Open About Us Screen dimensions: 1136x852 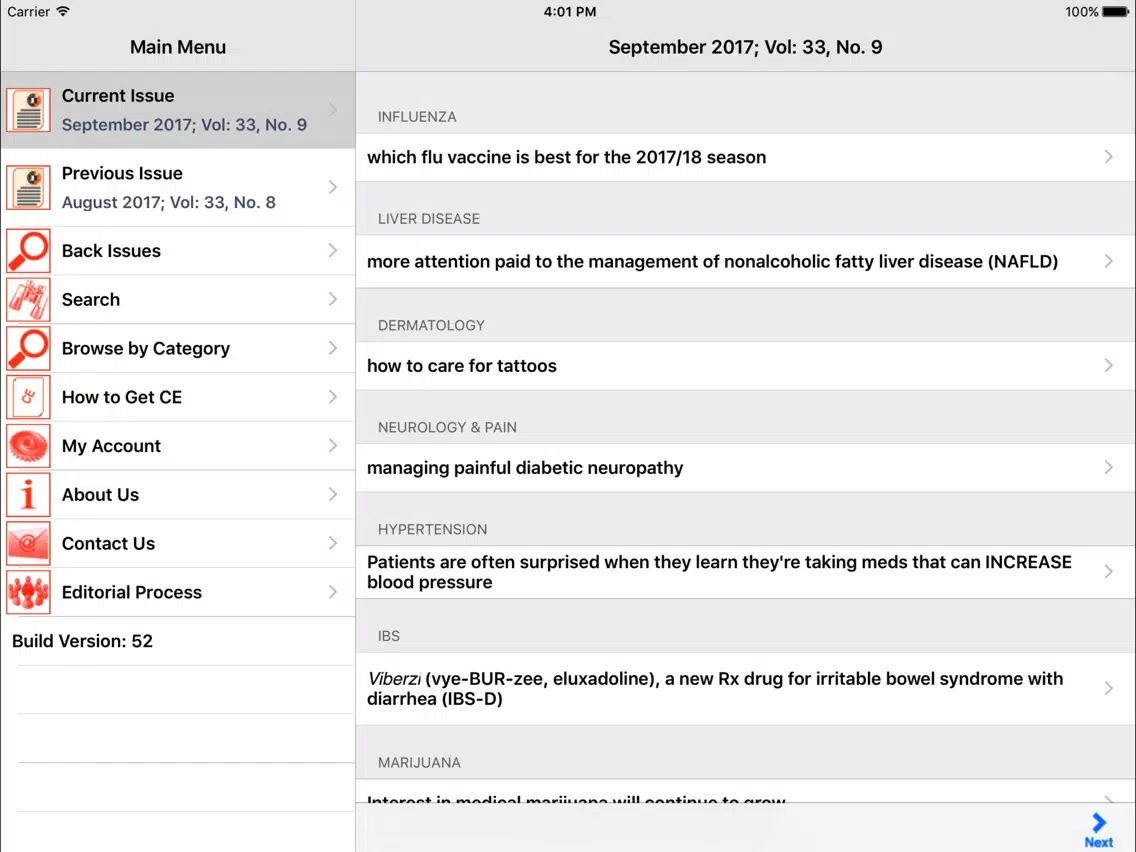tap(178, 495)
